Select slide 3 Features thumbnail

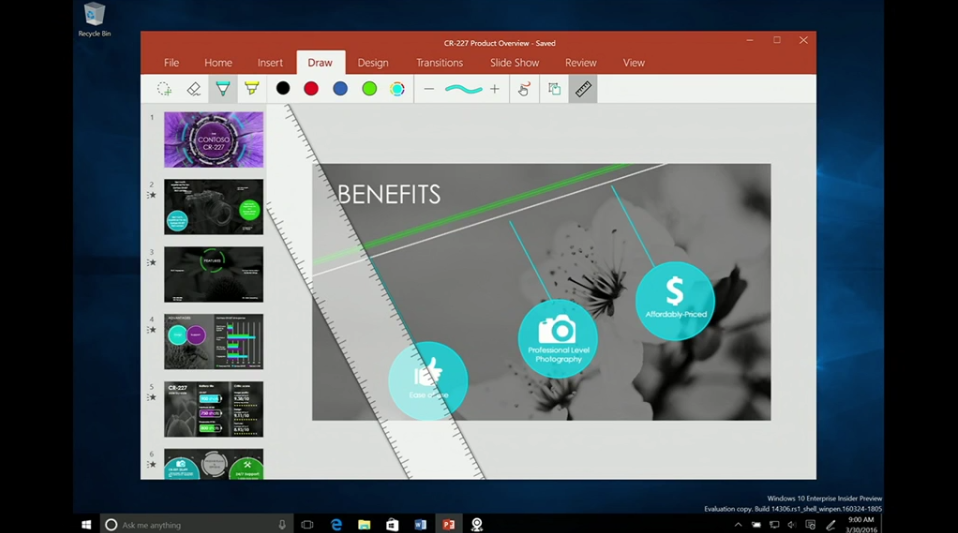click(213, 274)
